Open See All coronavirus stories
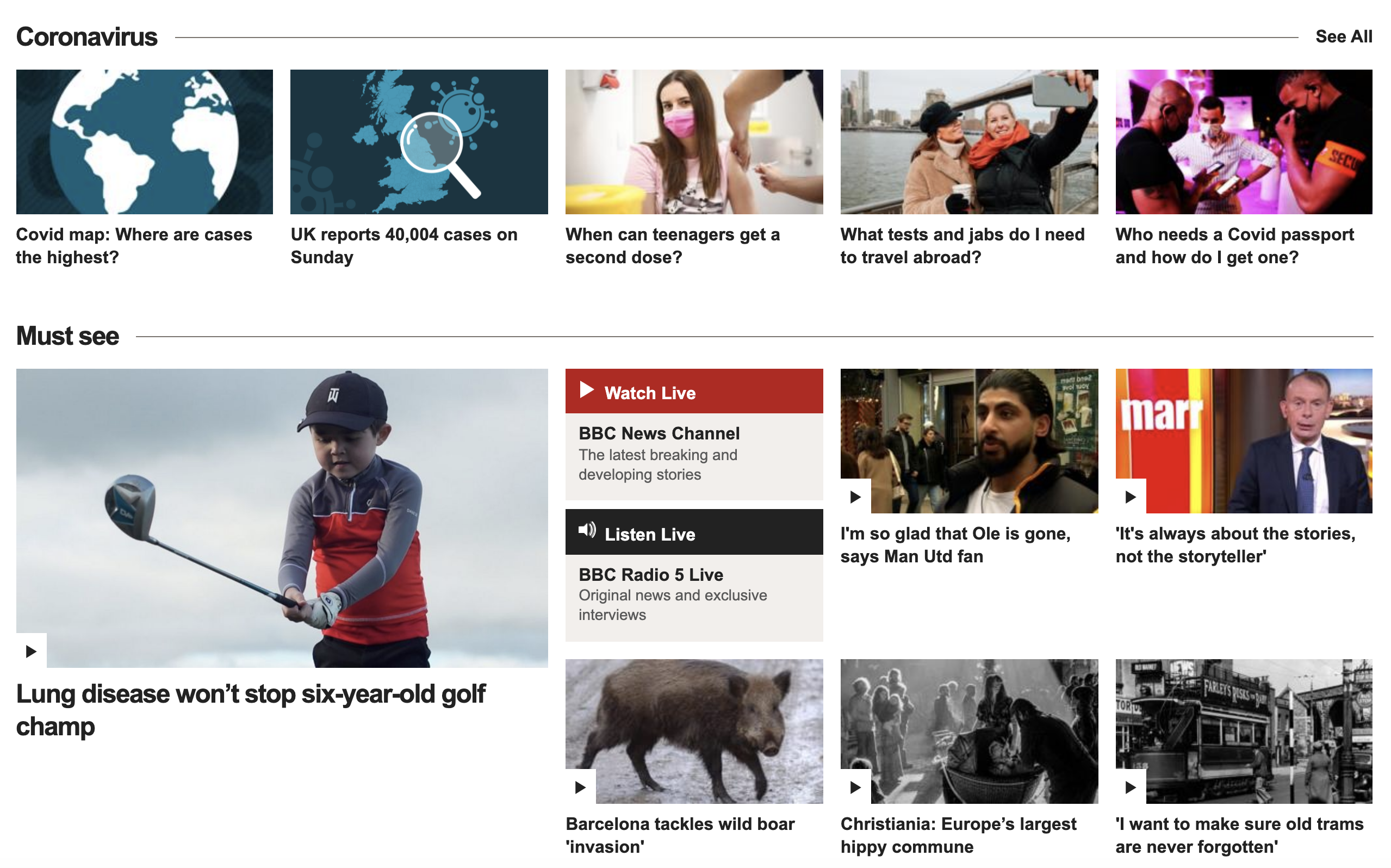 click(x=1343, y=37)
